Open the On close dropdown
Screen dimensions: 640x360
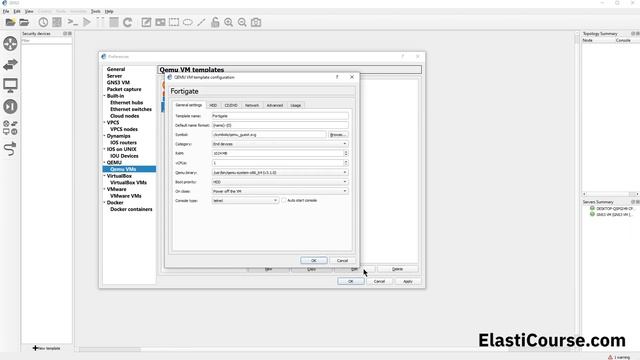[280, 191]
